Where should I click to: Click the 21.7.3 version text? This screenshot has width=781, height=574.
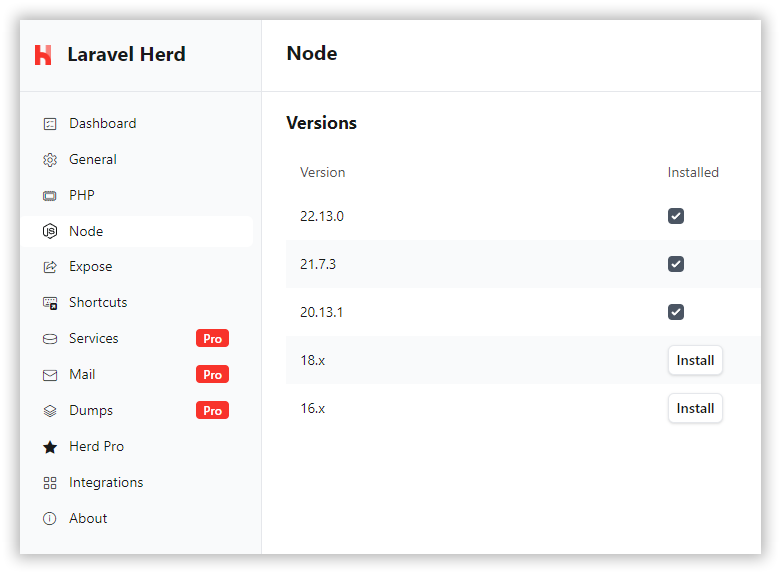click(318, 264)
